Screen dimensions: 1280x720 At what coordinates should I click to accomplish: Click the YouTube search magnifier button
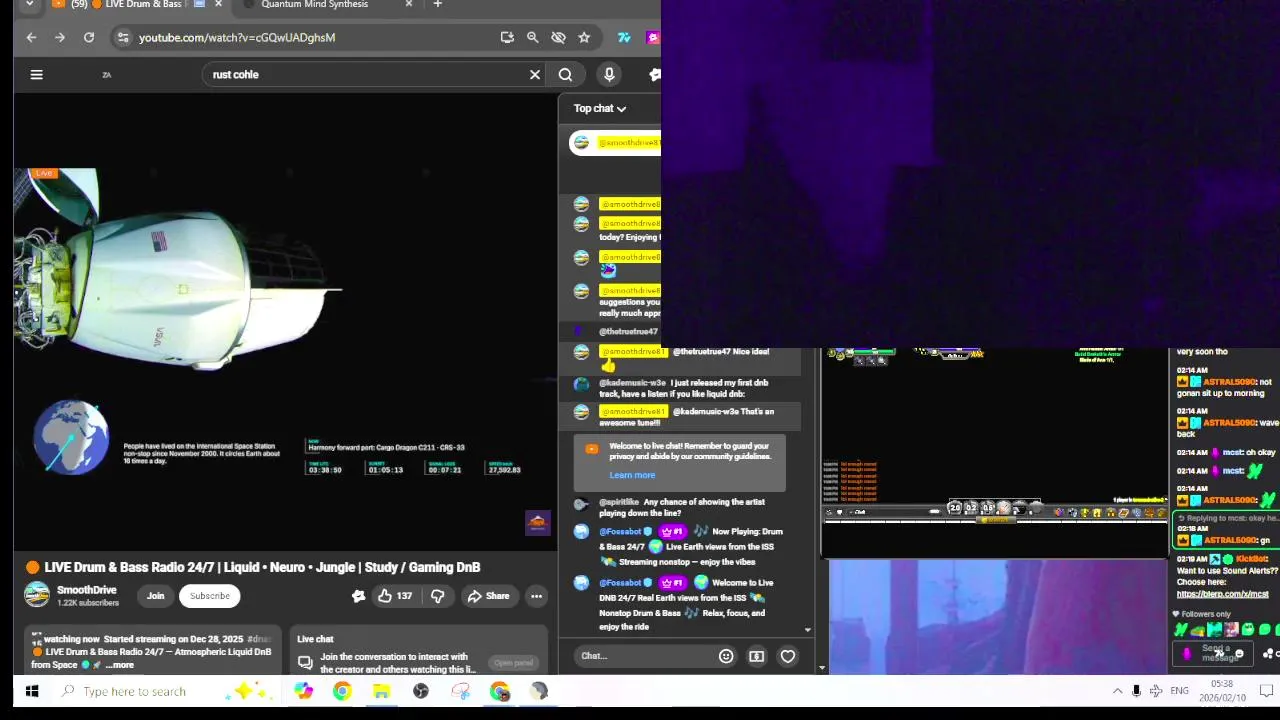(x=565, y=74)
